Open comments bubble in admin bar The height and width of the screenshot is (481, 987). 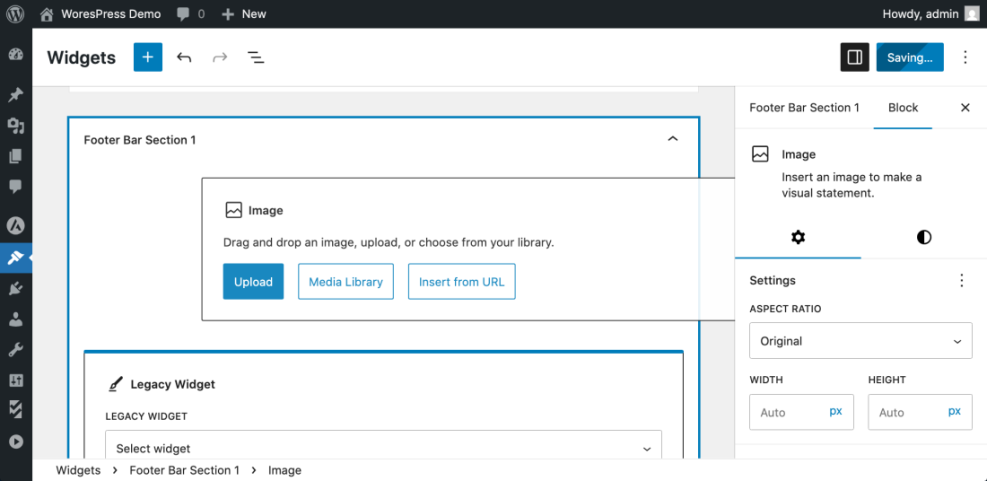point(184,14)
